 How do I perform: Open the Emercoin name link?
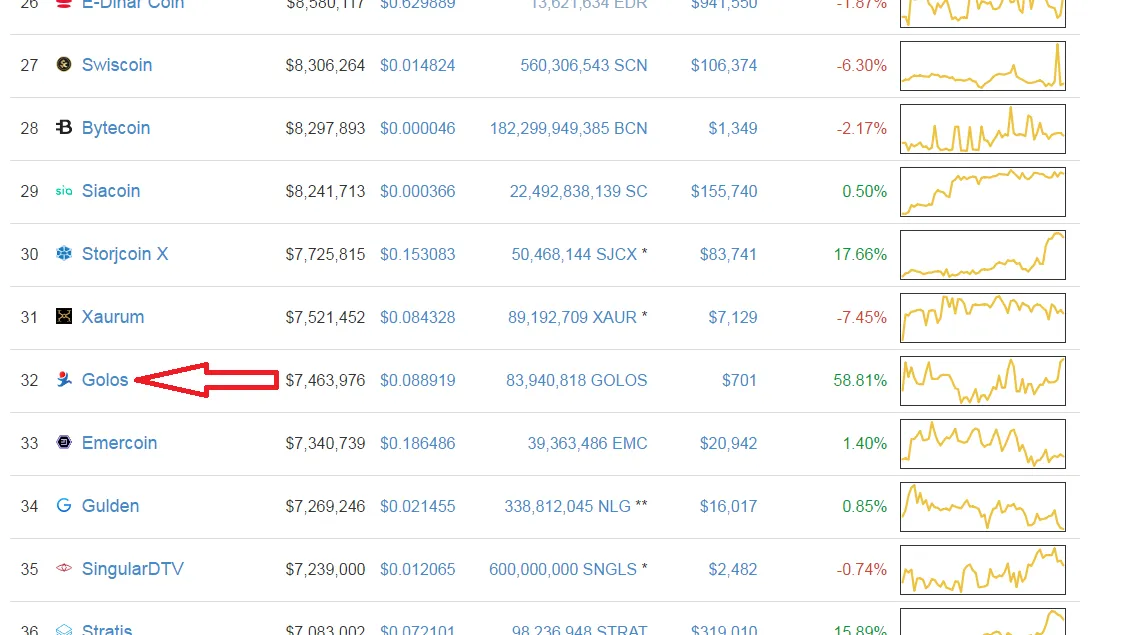point(119,443)
